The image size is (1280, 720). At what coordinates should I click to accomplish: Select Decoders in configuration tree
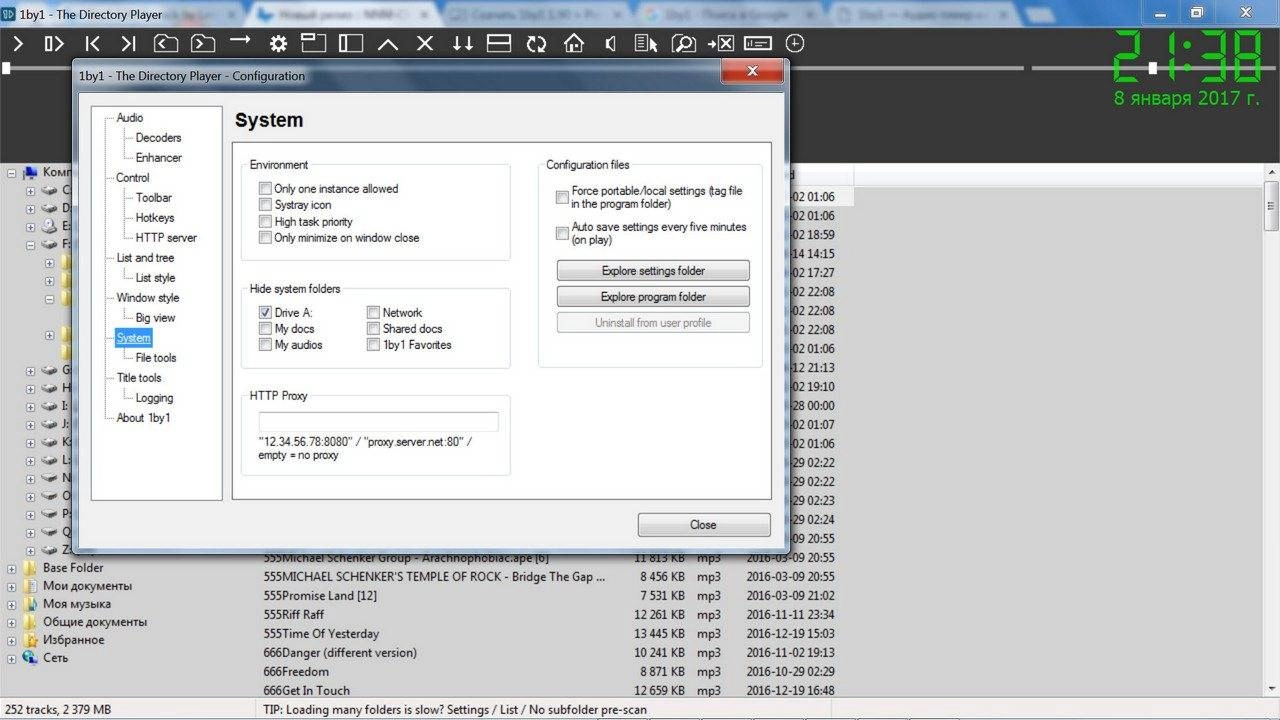coord(159,138)
